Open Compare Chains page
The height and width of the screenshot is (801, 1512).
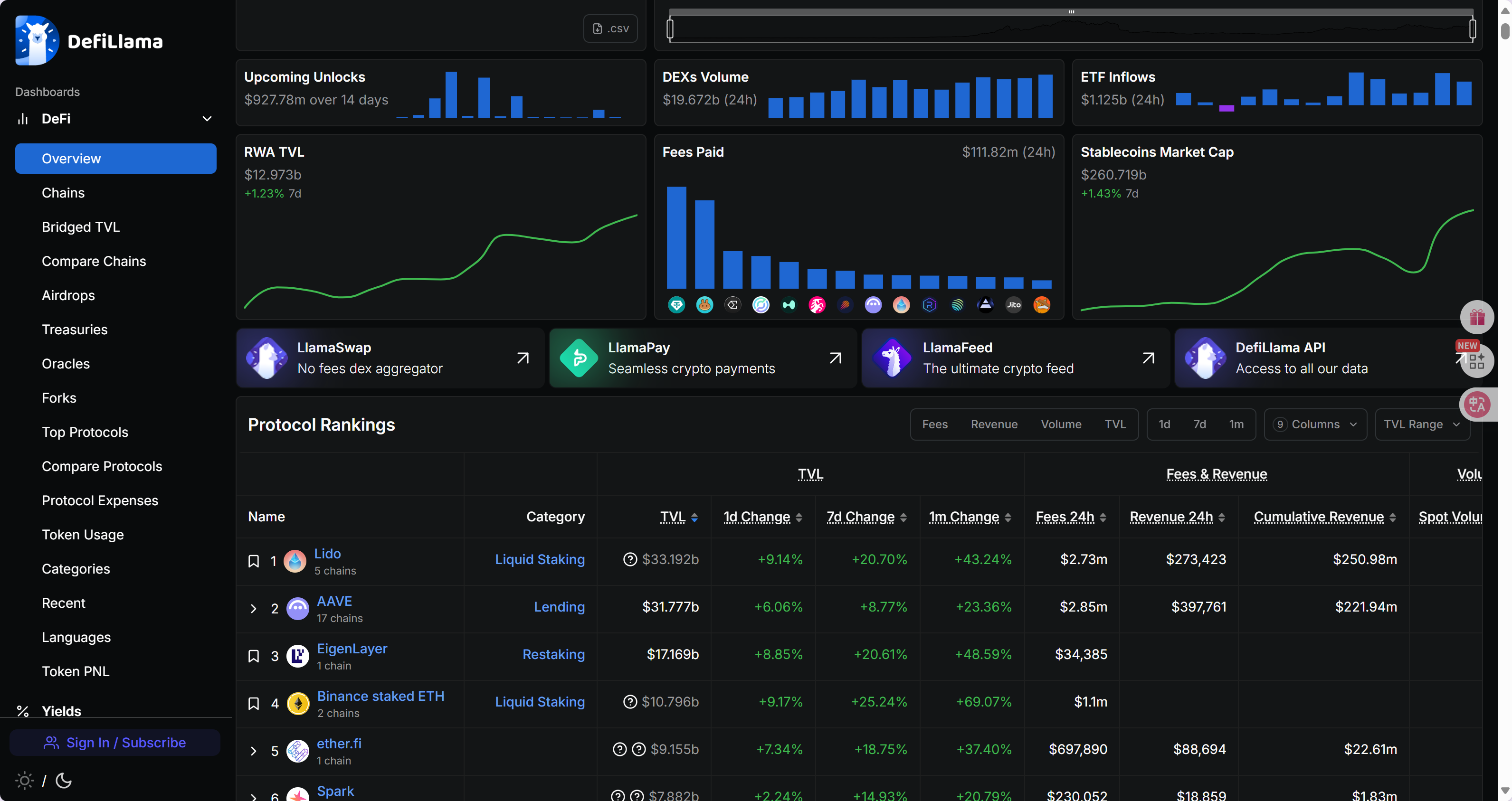pos(93,261)
